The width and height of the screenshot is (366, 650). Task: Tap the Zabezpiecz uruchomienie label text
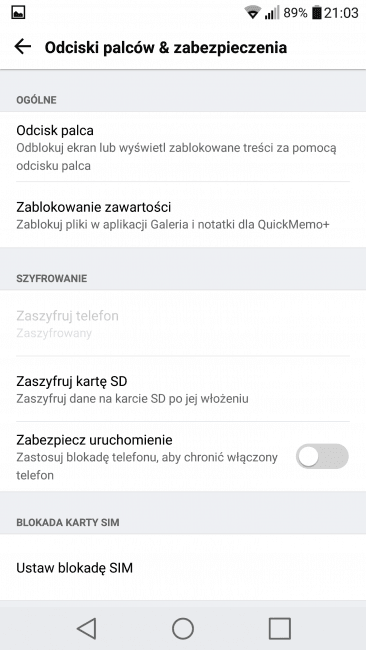(x=94, y=439)
